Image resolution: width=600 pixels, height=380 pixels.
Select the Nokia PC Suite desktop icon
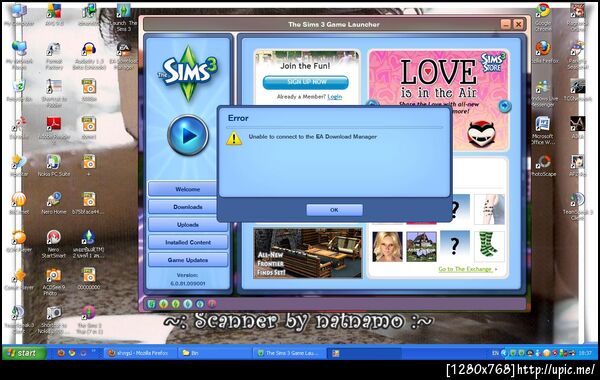coord(54,165)
